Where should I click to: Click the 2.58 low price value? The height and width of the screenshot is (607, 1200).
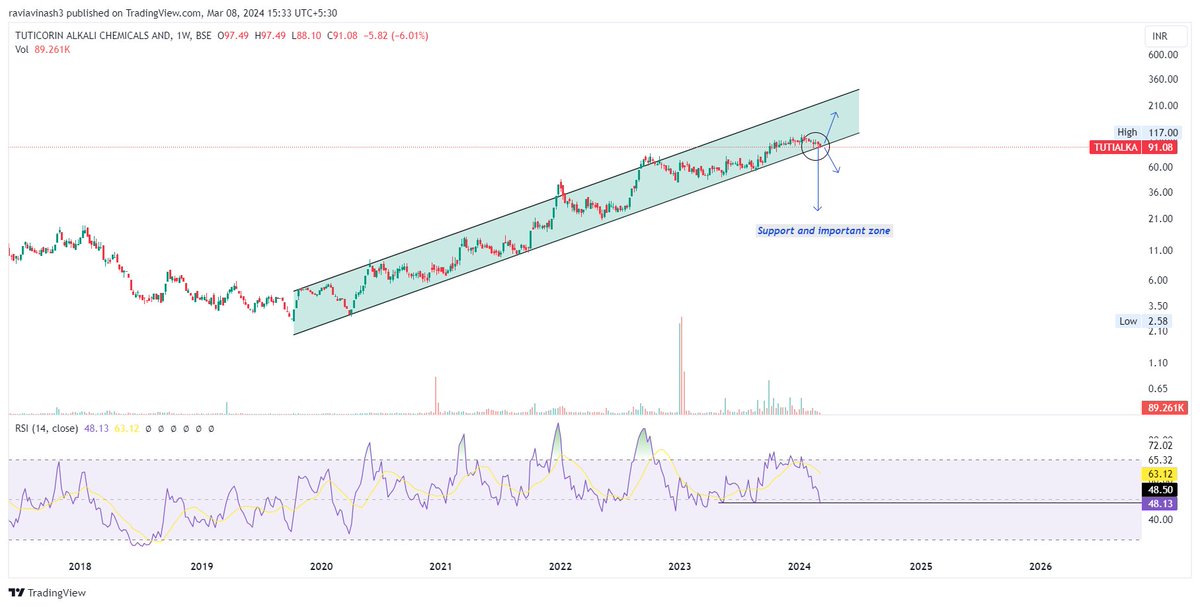click(1160, 321)
